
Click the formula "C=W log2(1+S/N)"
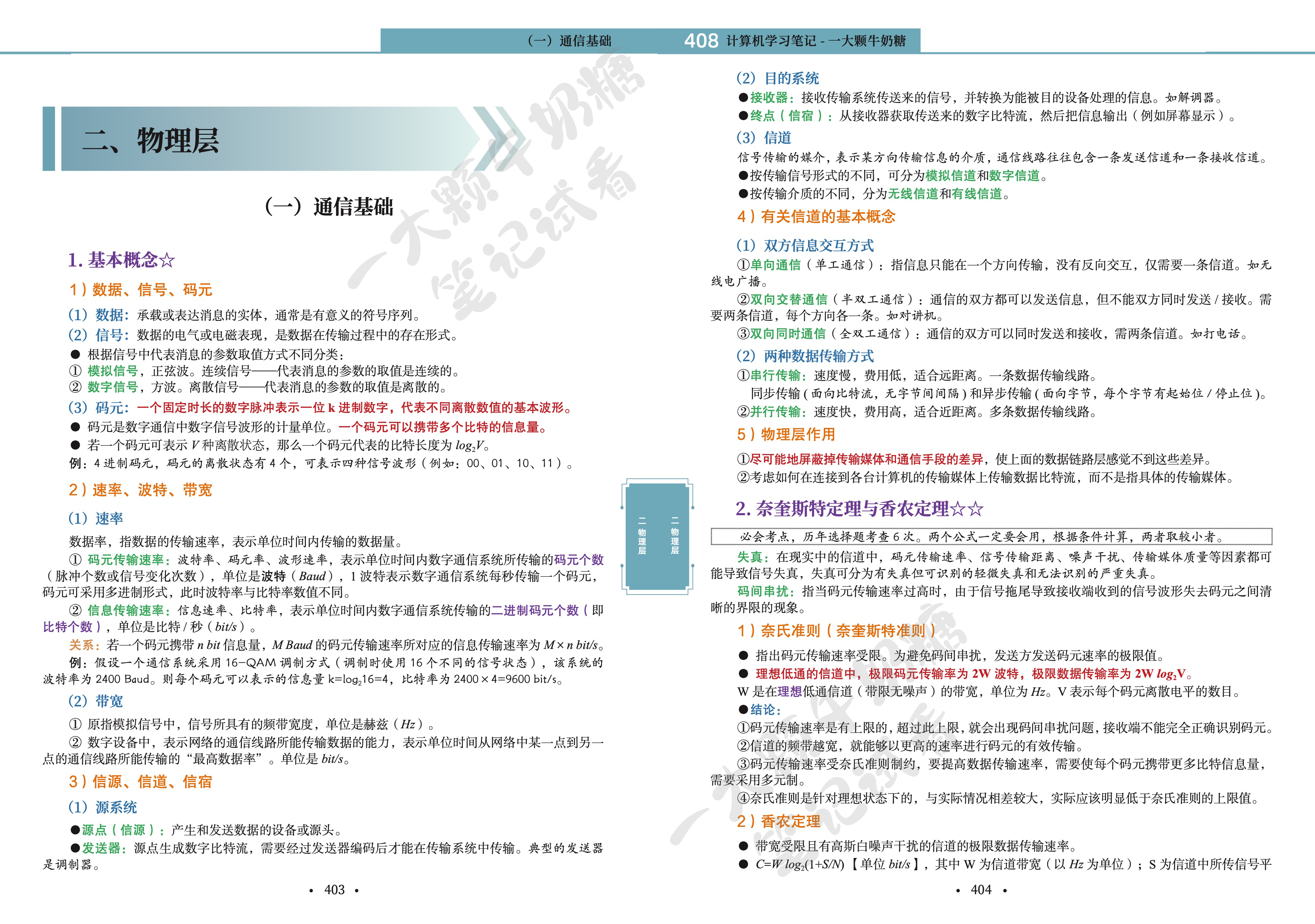[x=799, y=865]
